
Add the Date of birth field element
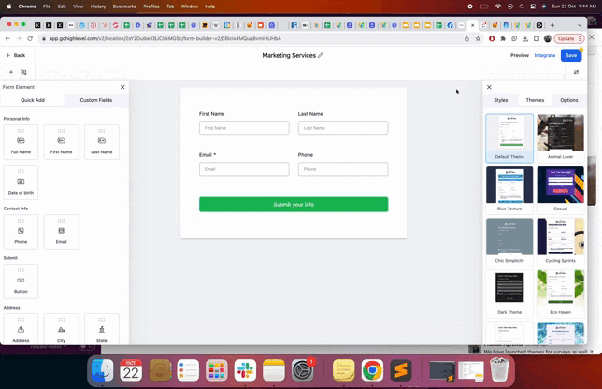pos(21,182)
